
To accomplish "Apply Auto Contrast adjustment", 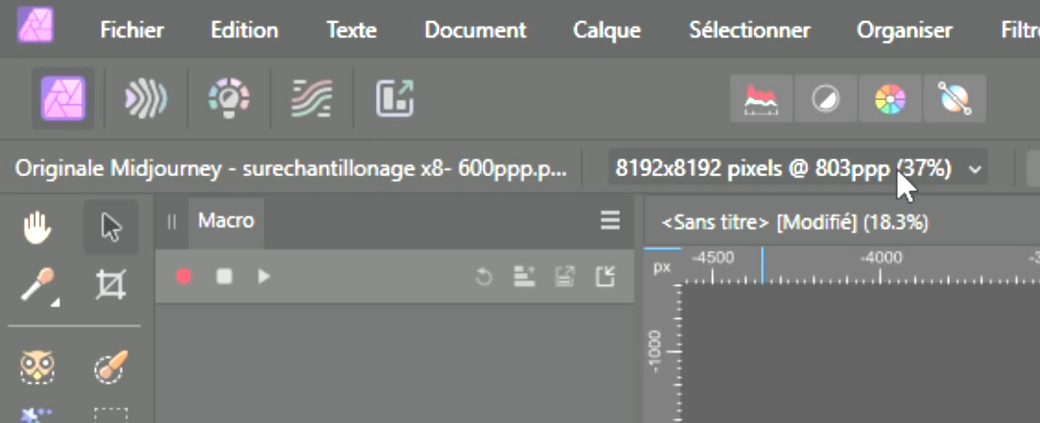I will point(825,99).
